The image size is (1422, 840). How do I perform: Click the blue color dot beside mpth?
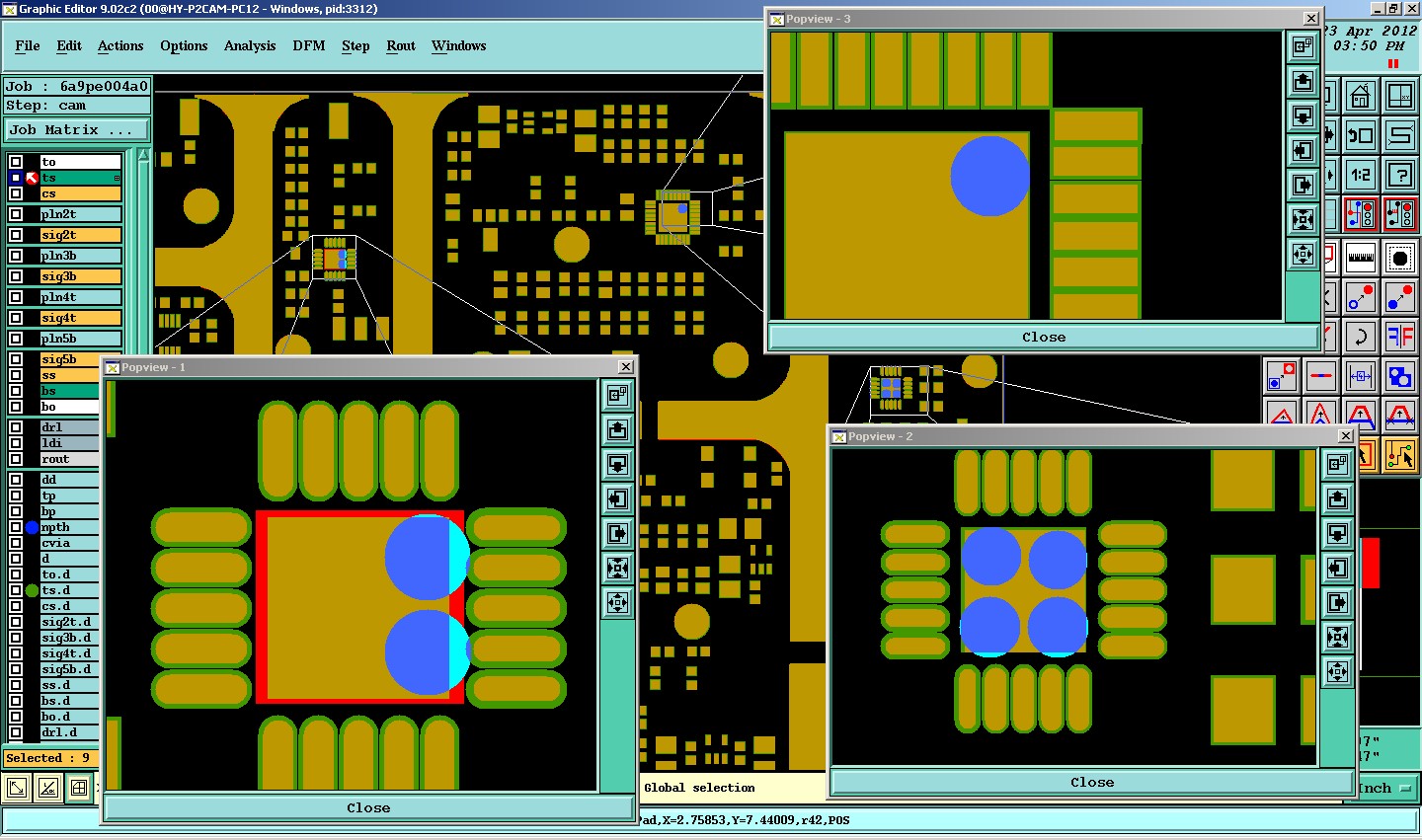pos(32,527)
